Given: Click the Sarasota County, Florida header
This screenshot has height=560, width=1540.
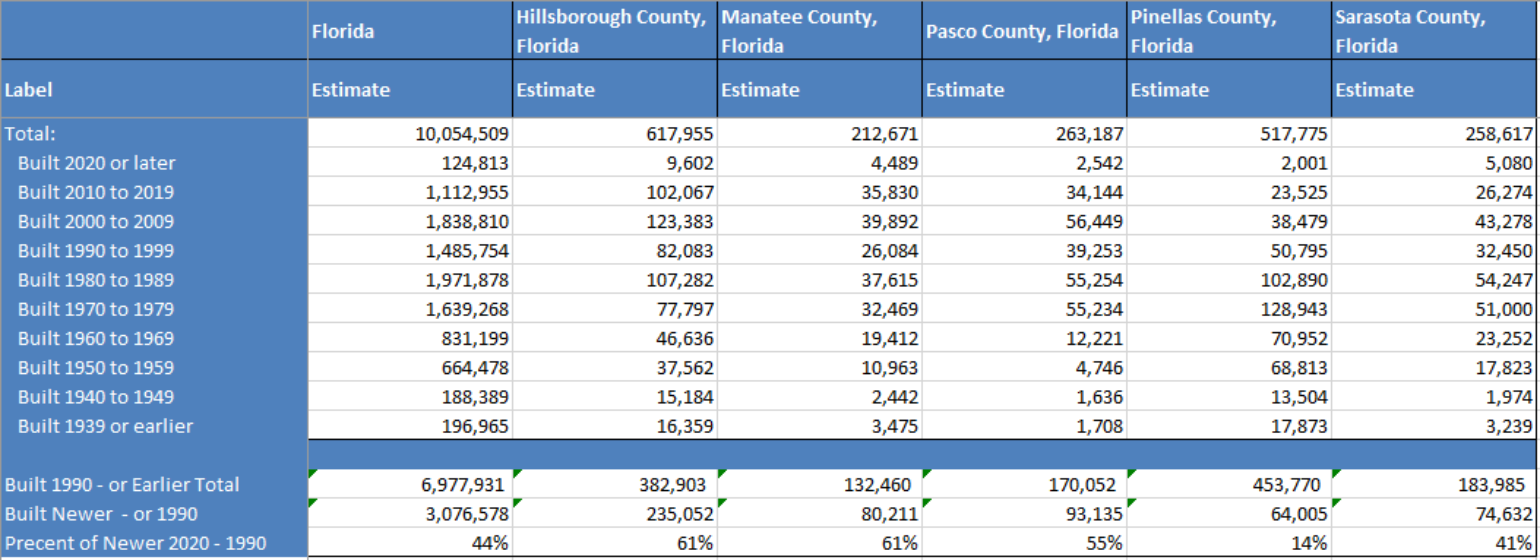Looking at the screenshot, I should (x=1434, y=31).
